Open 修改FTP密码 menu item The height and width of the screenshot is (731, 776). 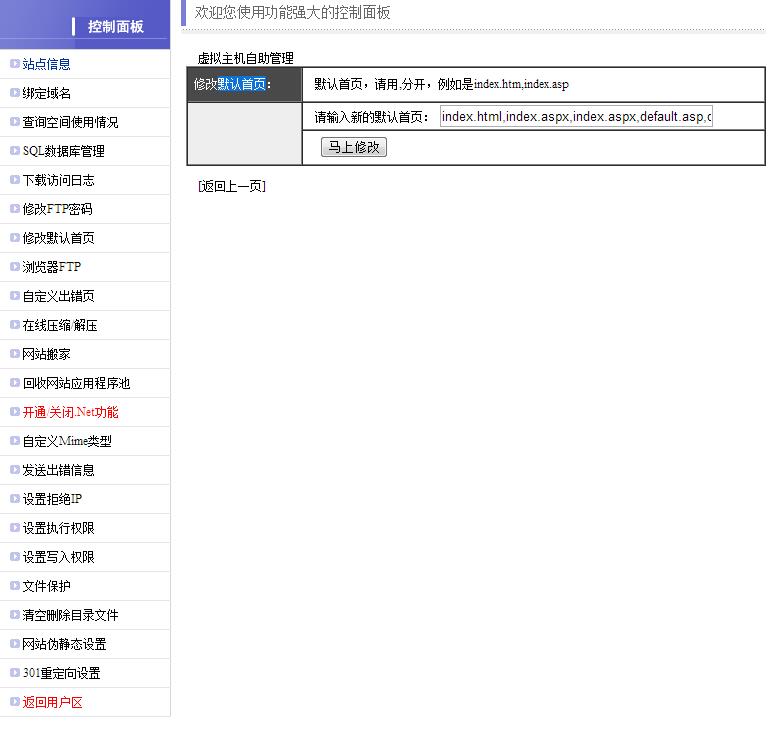pyautogui.click(x=57, y=209)
